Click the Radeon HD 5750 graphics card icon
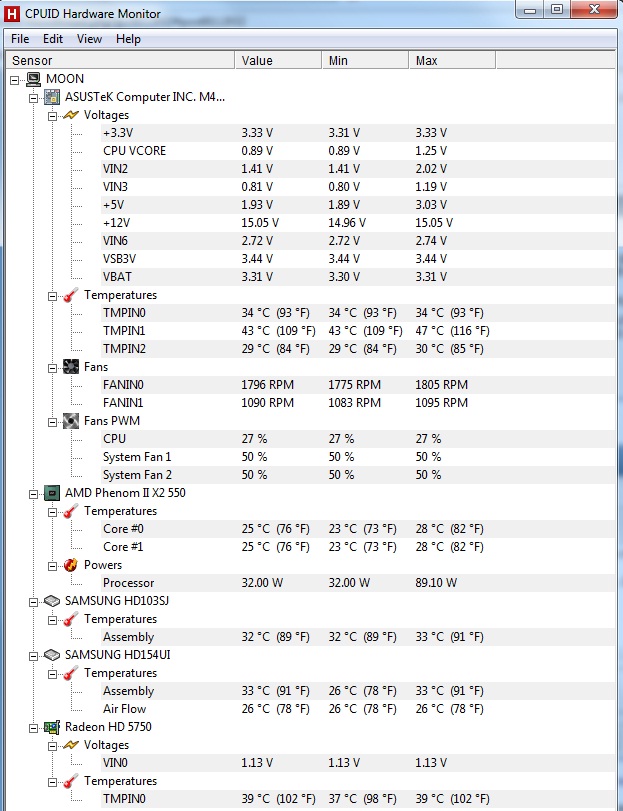 (x=52, y=727)
